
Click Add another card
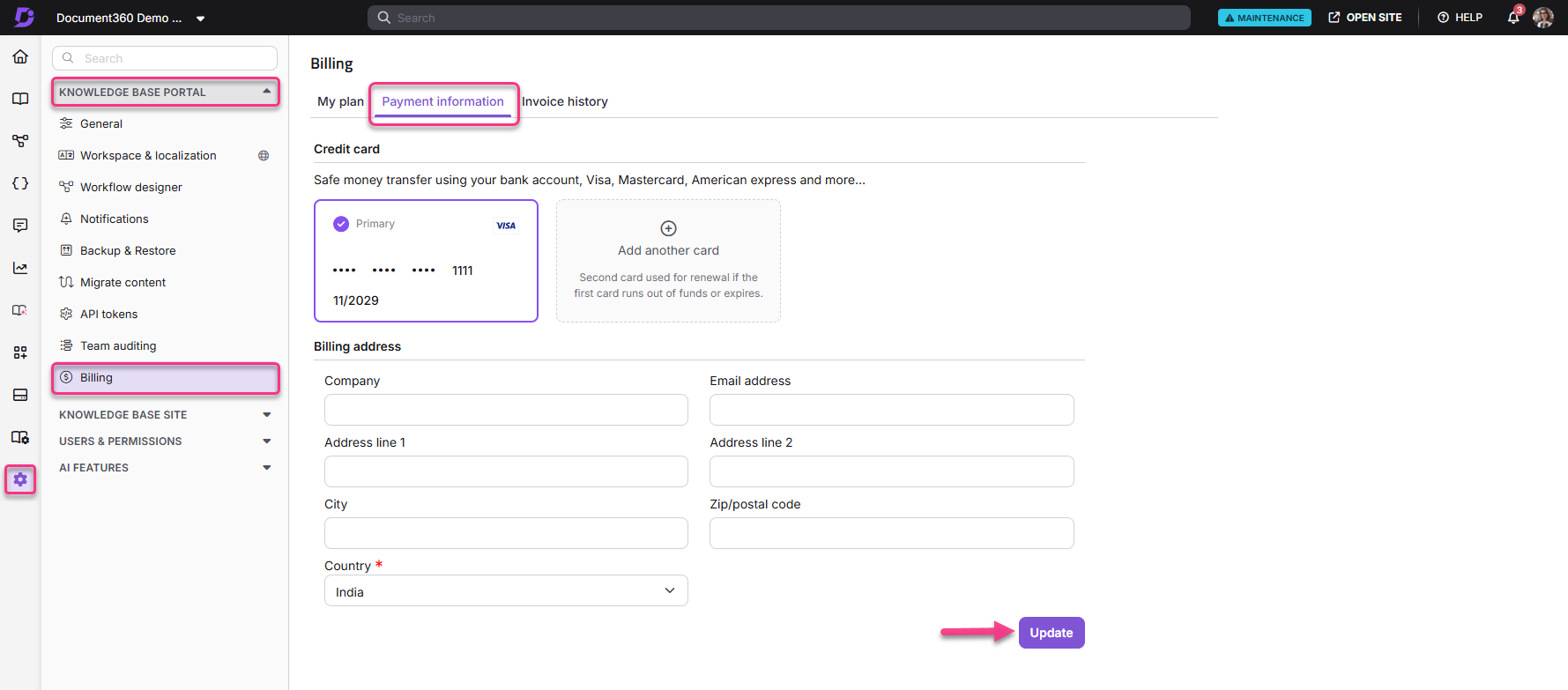pos(668,261)
